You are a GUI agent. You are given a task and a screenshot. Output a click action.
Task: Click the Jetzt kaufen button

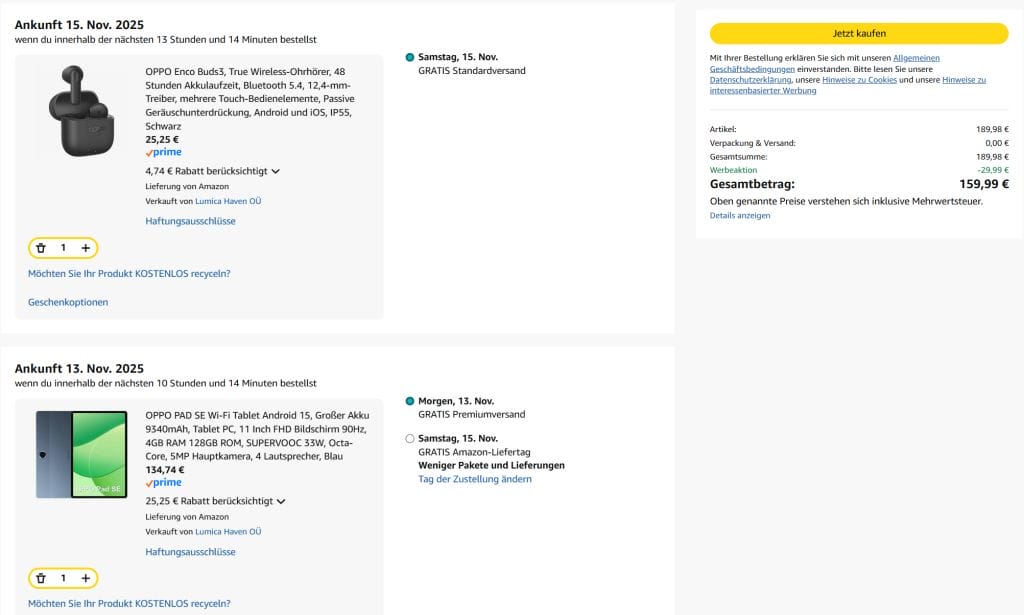pos(858,33)
